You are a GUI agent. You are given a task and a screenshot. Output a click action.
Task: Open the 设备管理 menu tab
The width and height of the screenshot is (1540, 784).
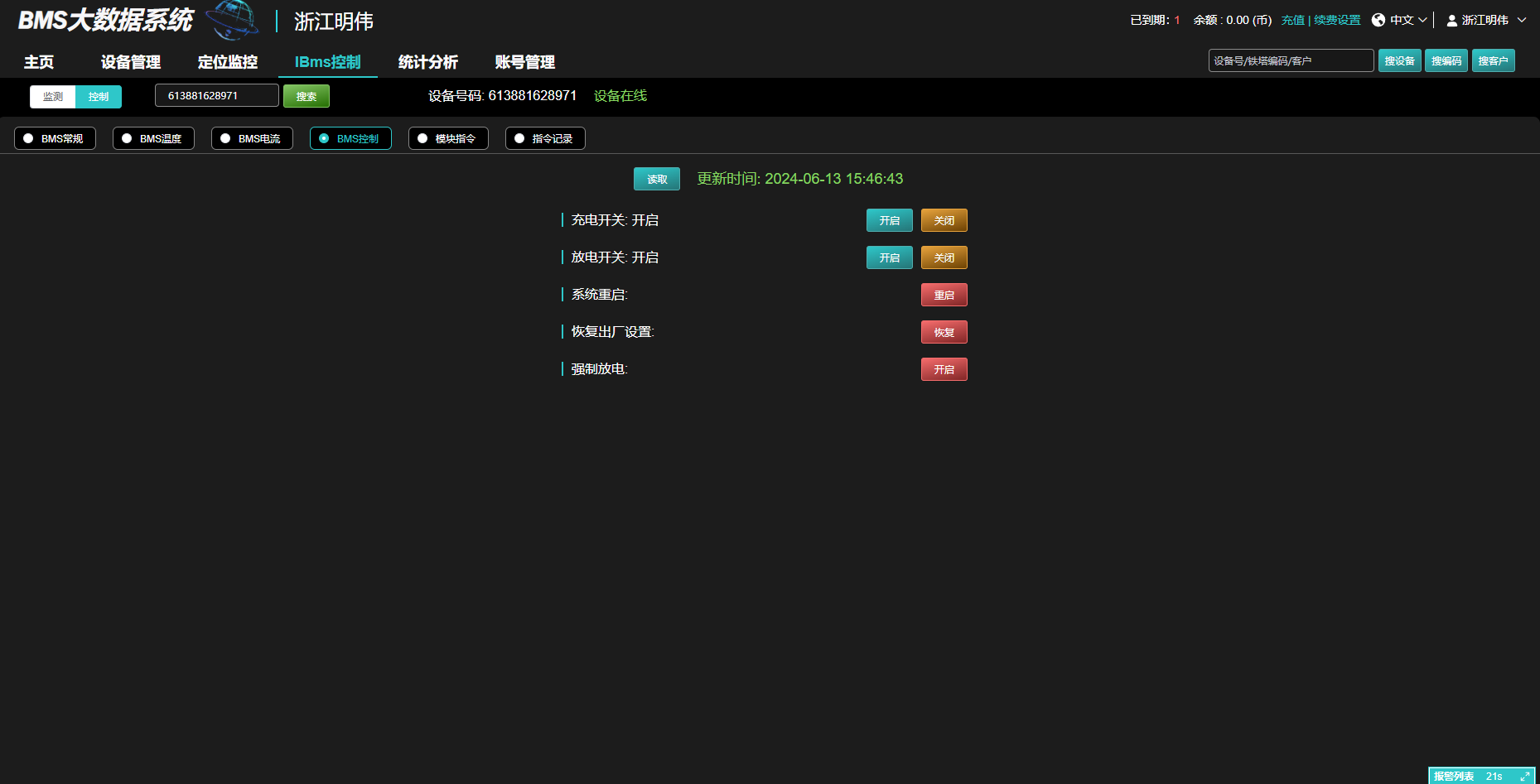coord(131,62)
